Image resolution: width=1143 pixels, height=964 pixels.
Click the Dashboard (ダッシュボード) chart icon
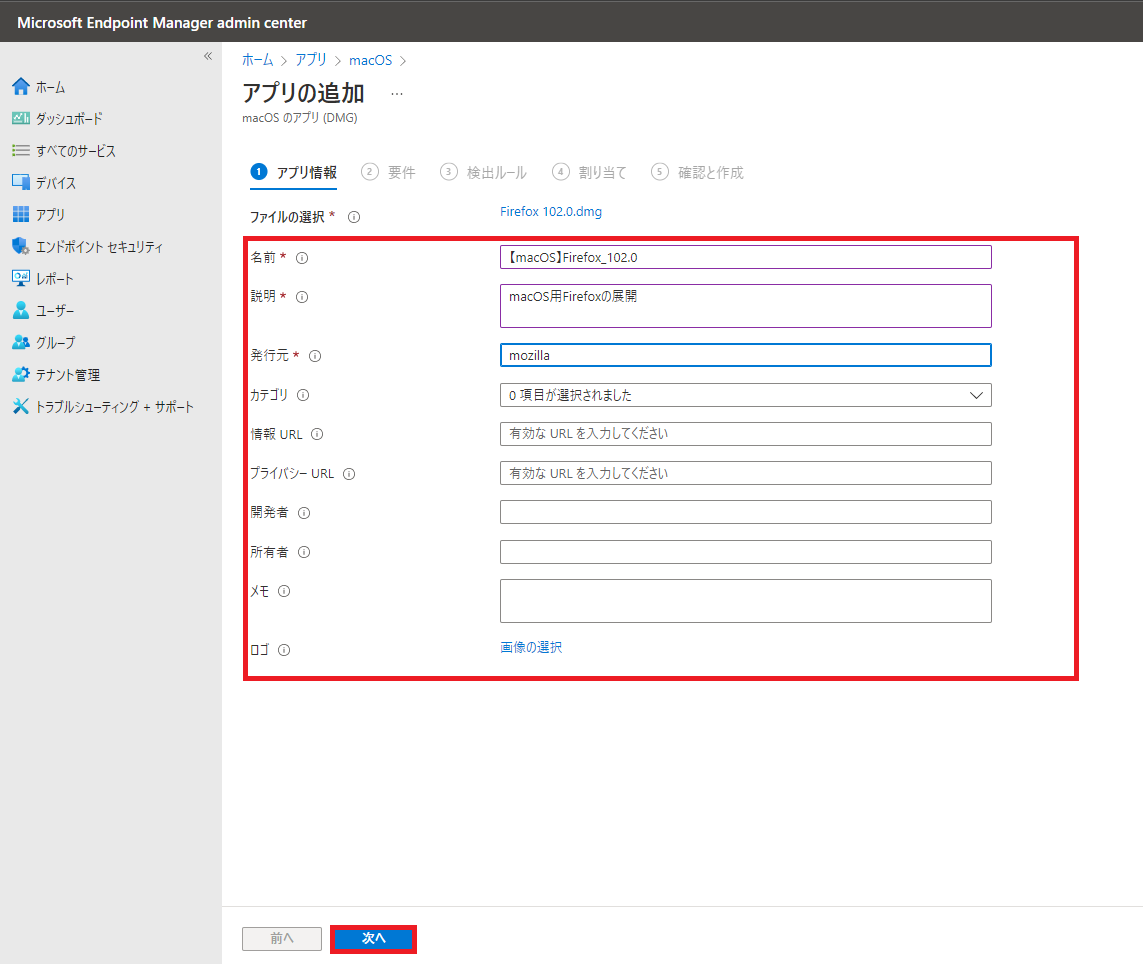[x=21, y=118]
